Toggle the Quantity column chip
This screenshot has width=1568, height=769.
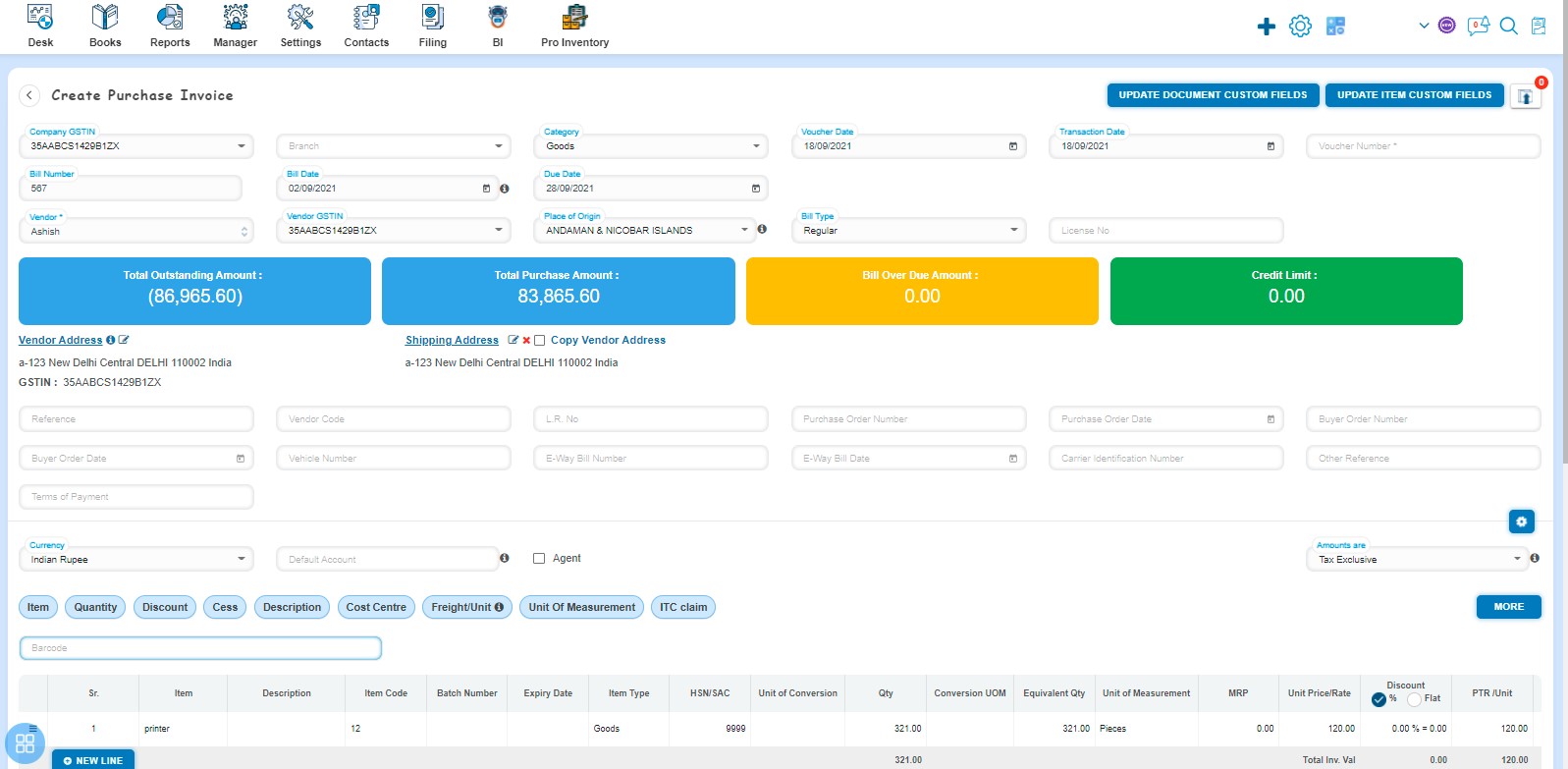(95, 607)
